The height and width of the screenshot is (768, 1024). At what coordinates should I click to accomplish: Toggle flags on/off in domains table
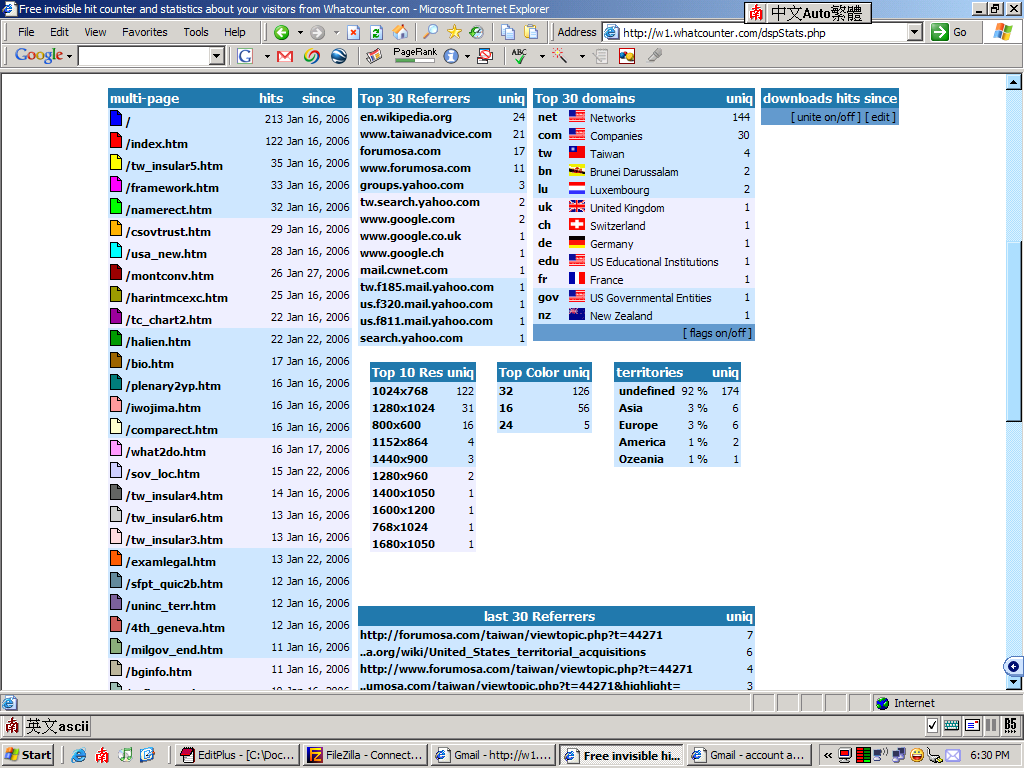[x=717, y=333]
